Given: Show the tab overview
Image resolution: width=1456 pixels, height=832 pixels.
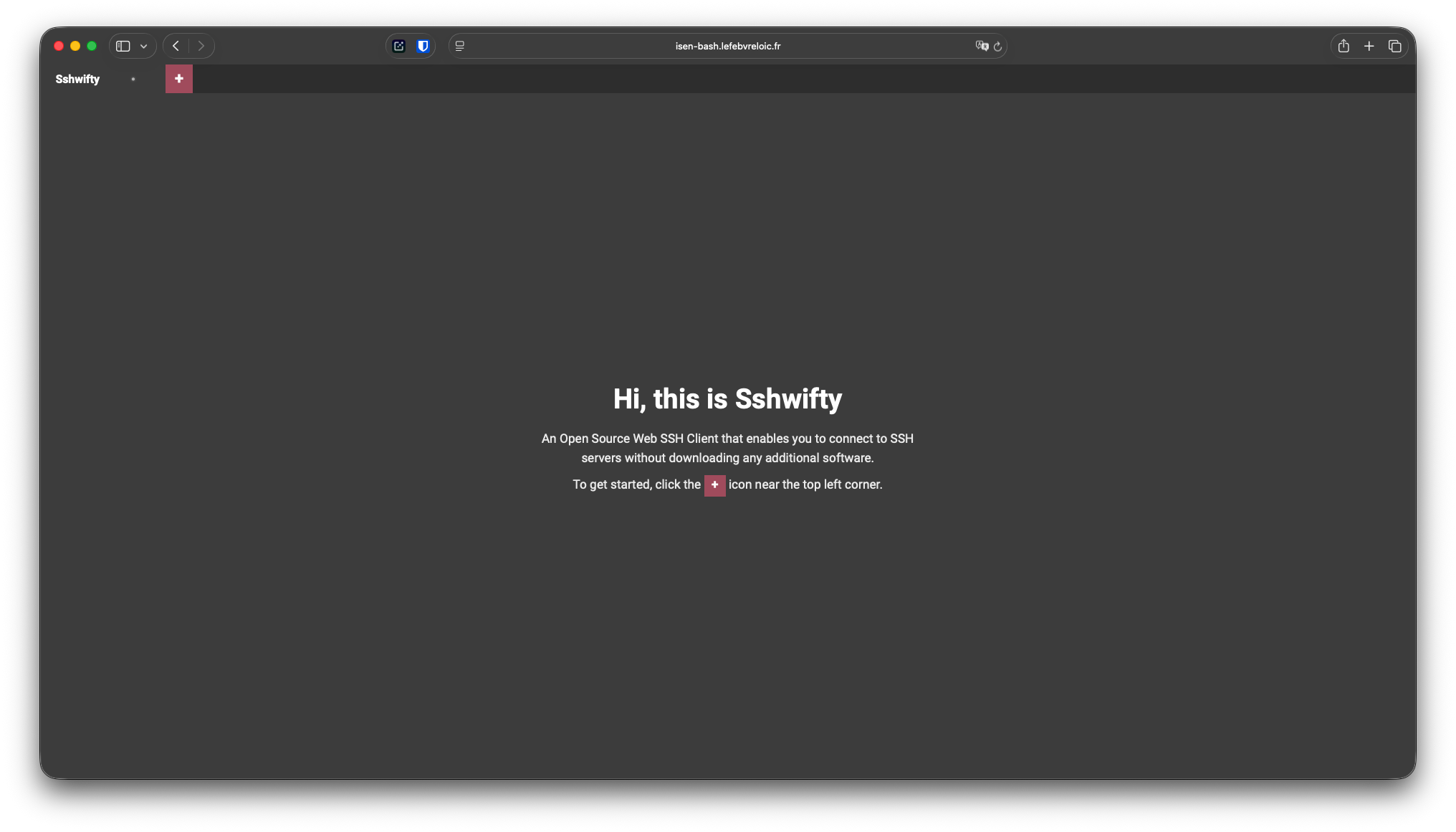Looking at the screenshot, I should 1394,46.
